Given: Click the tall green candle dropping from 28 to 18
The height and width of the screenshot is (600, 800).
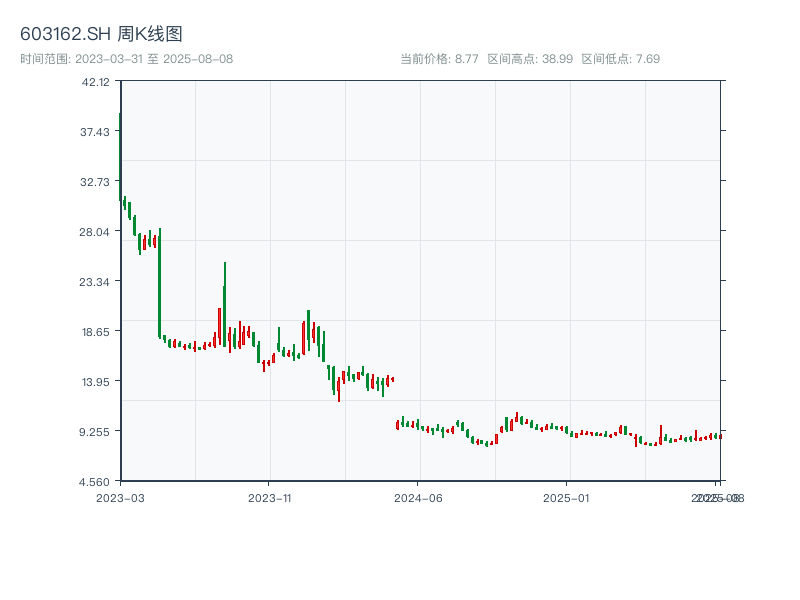Looking at the screenshot, I should click(x=159, y=283).
